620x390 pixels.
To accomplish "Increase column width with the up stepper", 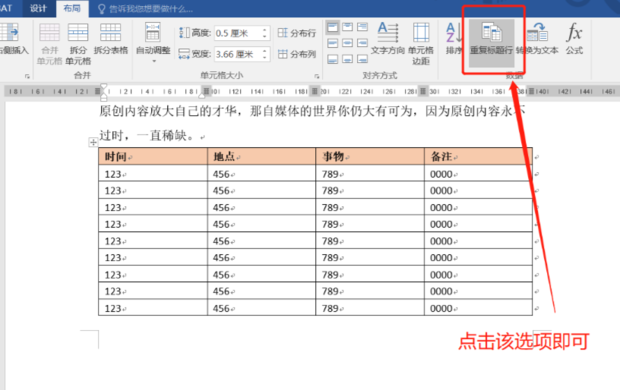I will tap(265, 51).
